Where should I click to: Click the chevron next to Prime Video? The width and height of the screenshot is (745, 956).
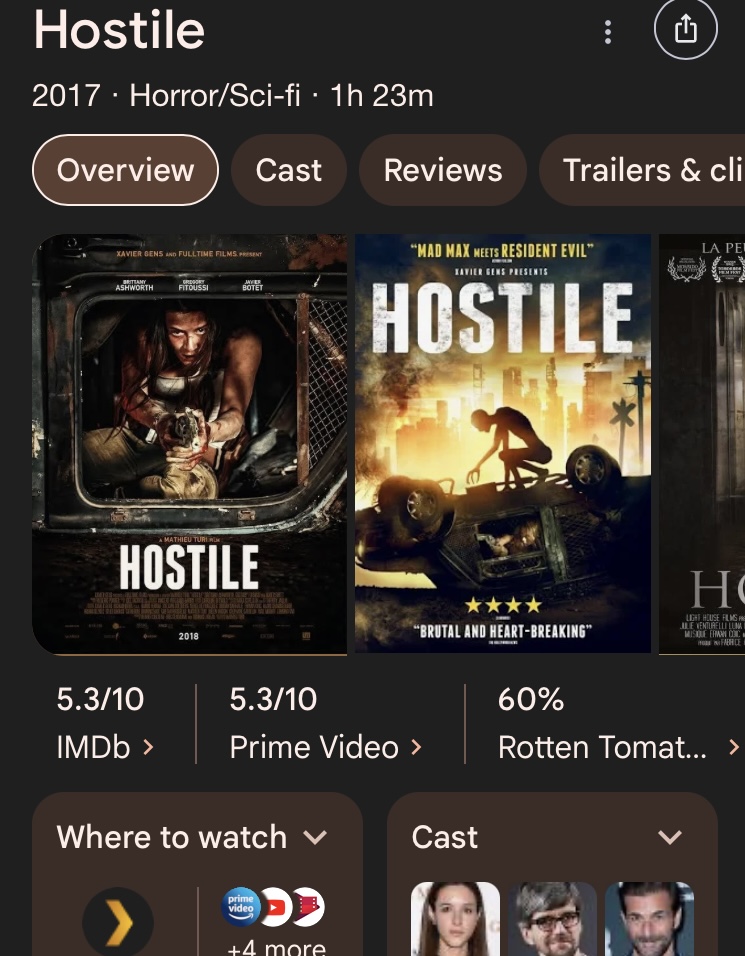[416, 747]
